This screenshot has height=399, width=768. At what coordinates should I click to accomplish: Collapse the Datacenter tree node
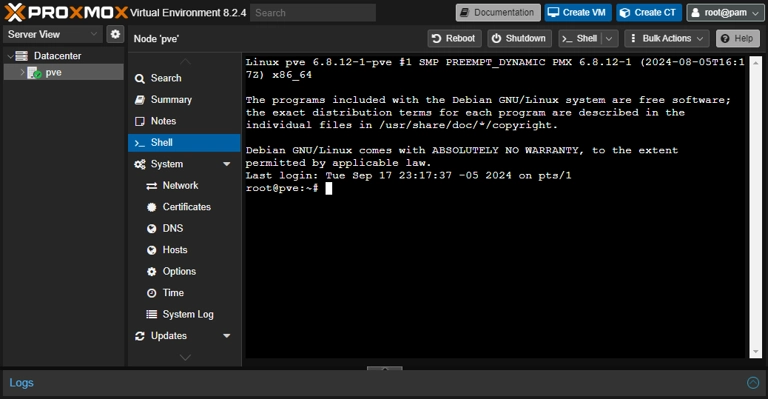(10, 56)
